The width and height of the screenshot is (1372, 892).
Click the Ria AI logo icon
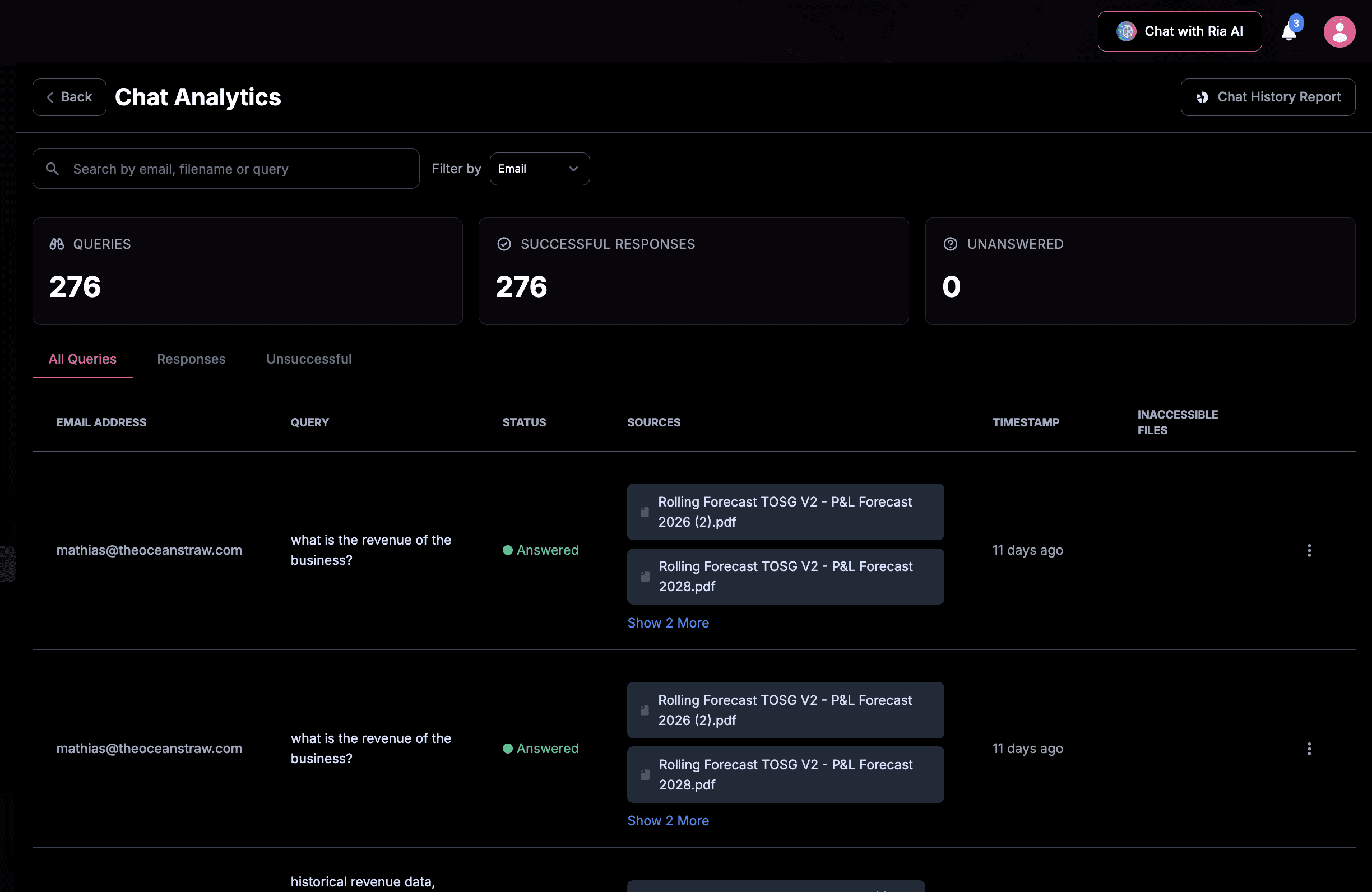pyautogui.click(x=1126, y=32)
